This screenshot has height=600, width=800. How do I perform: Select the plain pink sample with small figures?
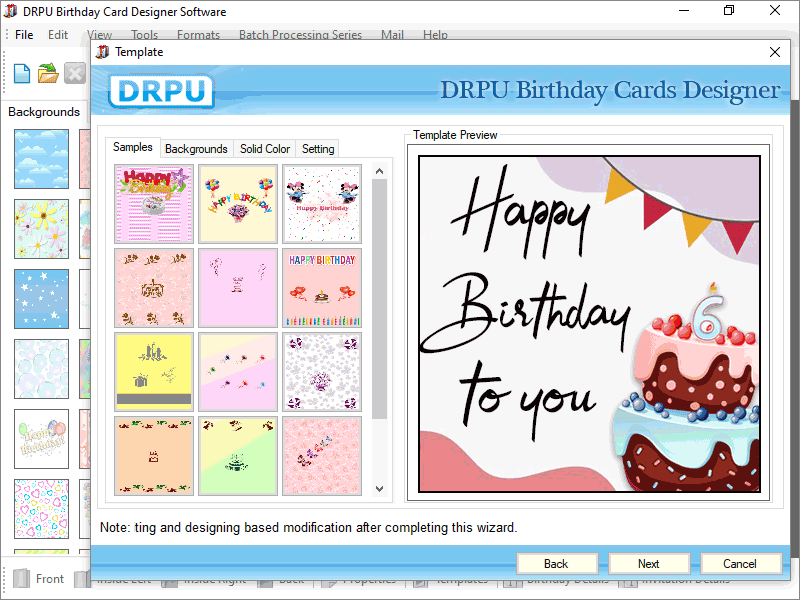tap(238, 288)
